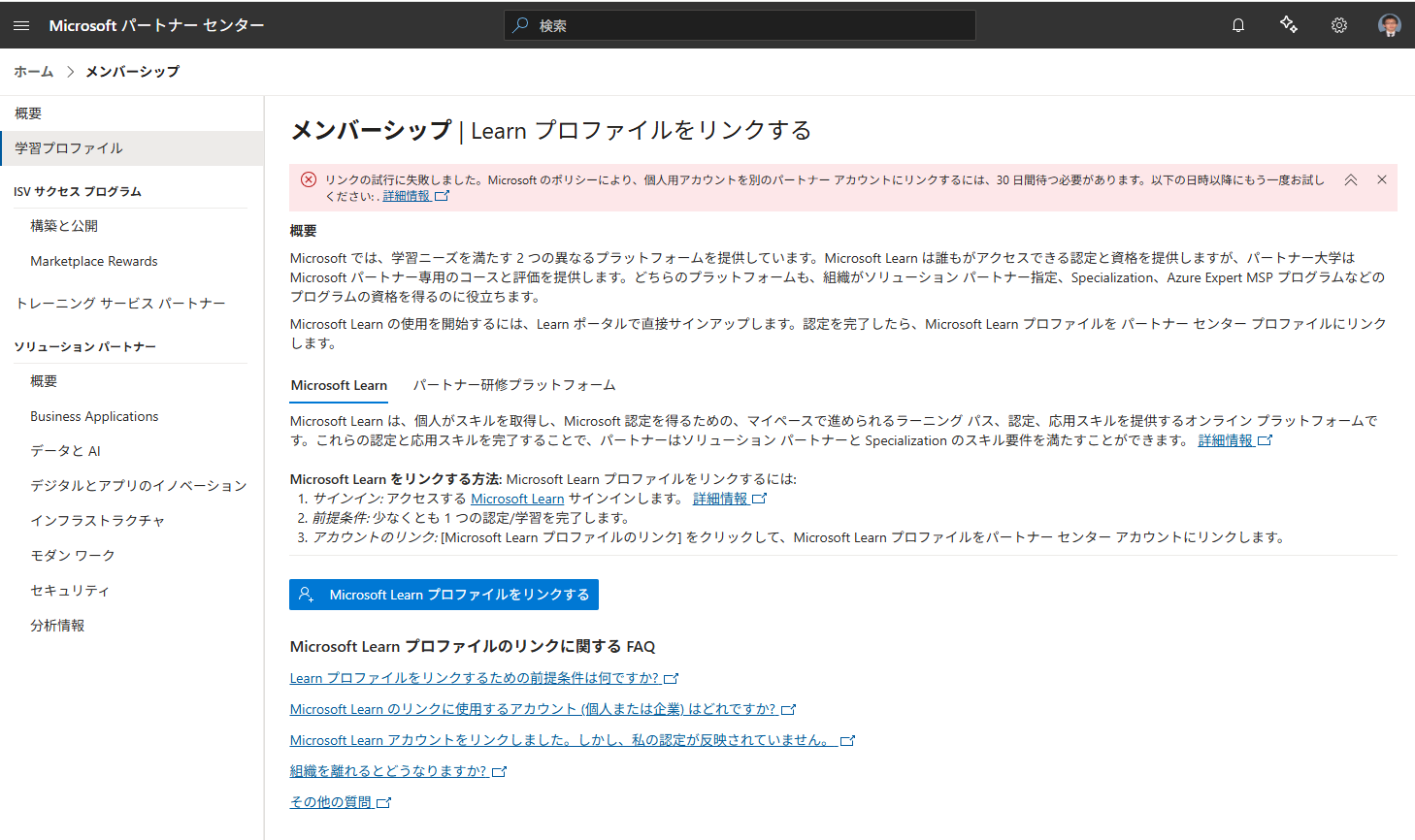Click the search magnifier icon
Viewport: 1415px width, 840px height.
[x=519, y=25]
